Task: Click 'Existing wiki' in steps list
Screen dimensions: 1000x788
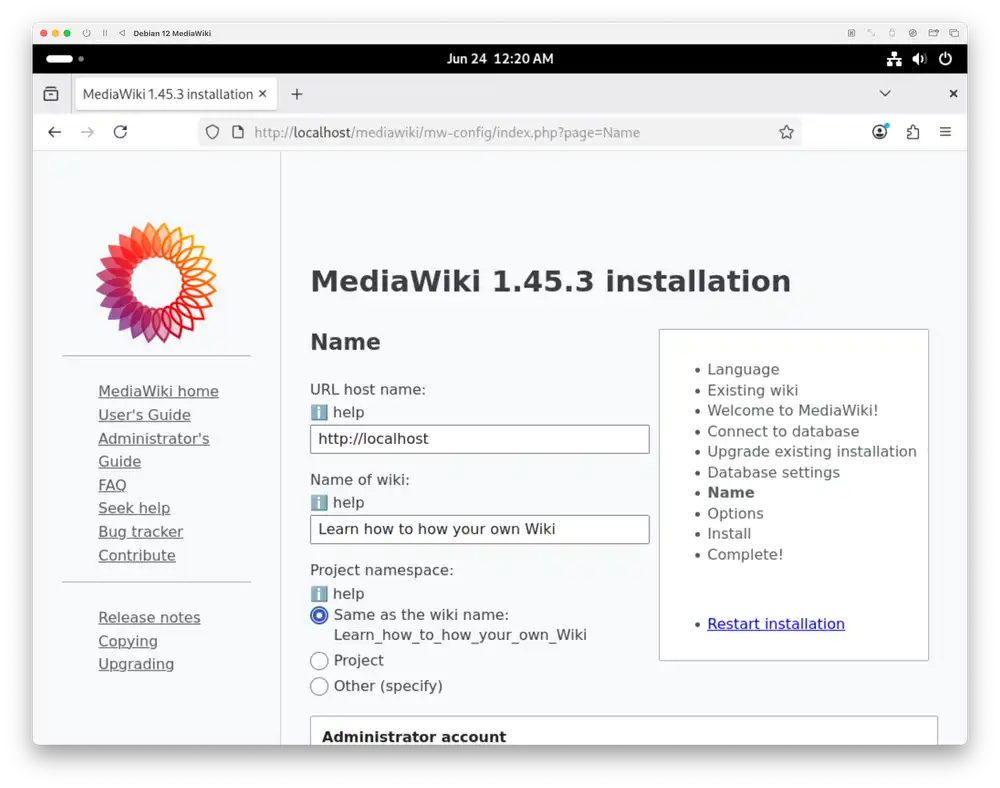Action: tap(753, 390)
